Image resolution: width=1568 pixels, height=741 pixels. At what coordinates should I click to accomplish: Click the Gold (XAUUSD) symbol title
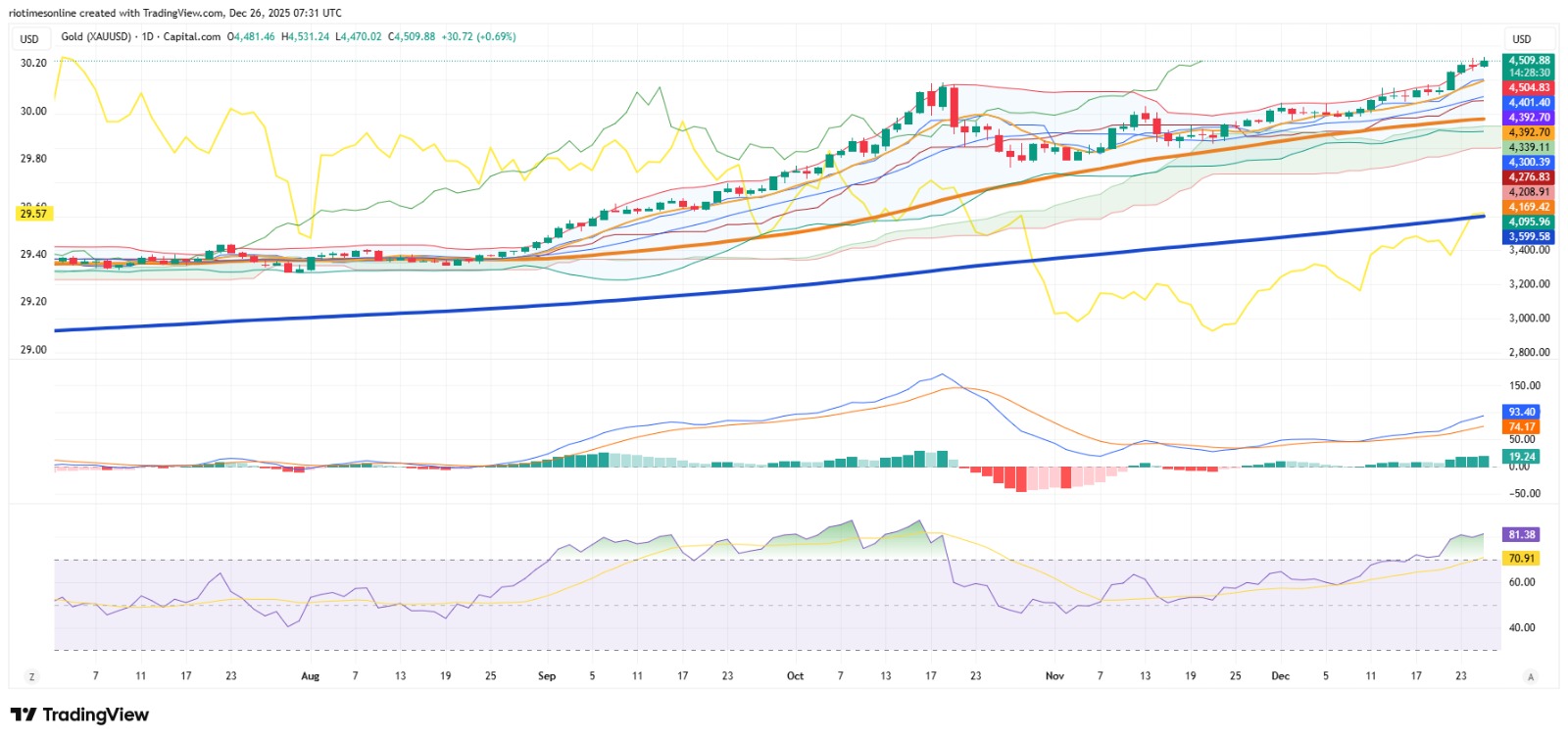pyautogui.click(x=96, y=37)
